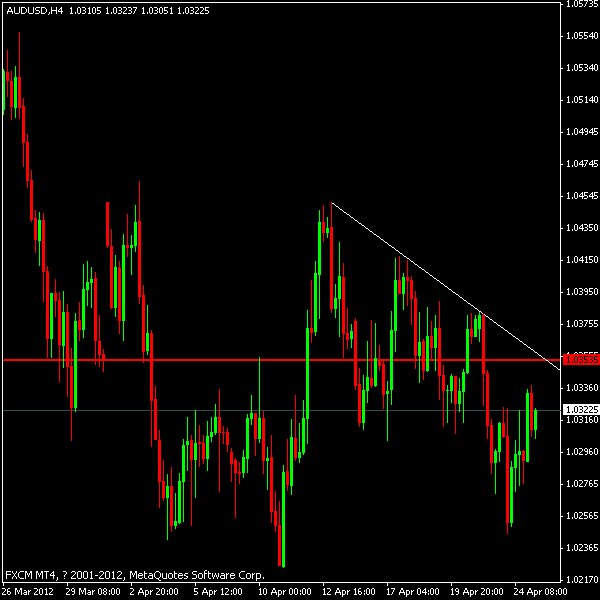Click the 1.05340 price scale value

tap(582, 68)
